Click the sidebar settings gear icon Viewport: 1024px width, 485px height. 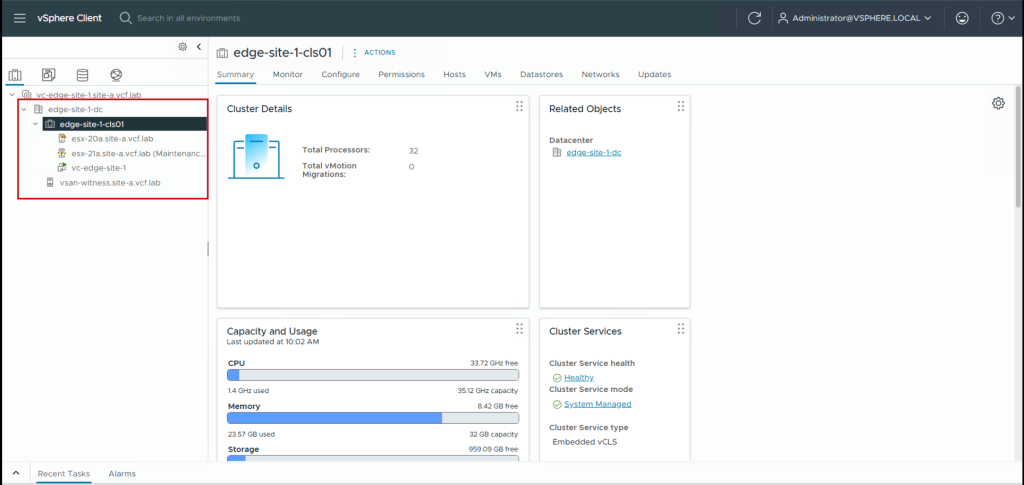[x=183, y=47]
